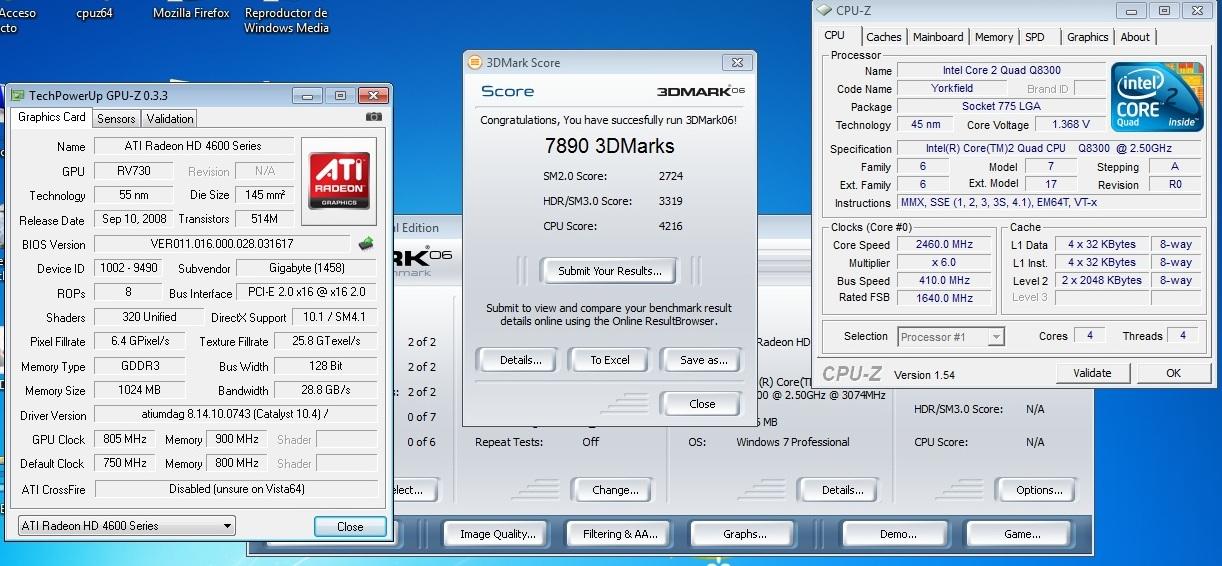Click To Excel button
This screenshot has width=1222, height=566.
point(609,360)
